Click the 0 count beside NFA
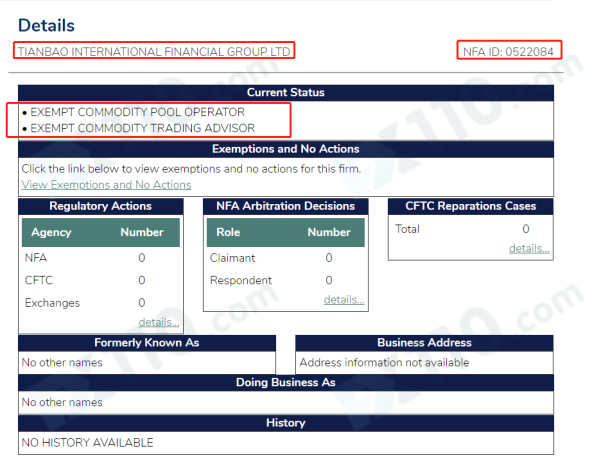The width and height of the screenshot is (610, 460). click(x=142, y=258)
